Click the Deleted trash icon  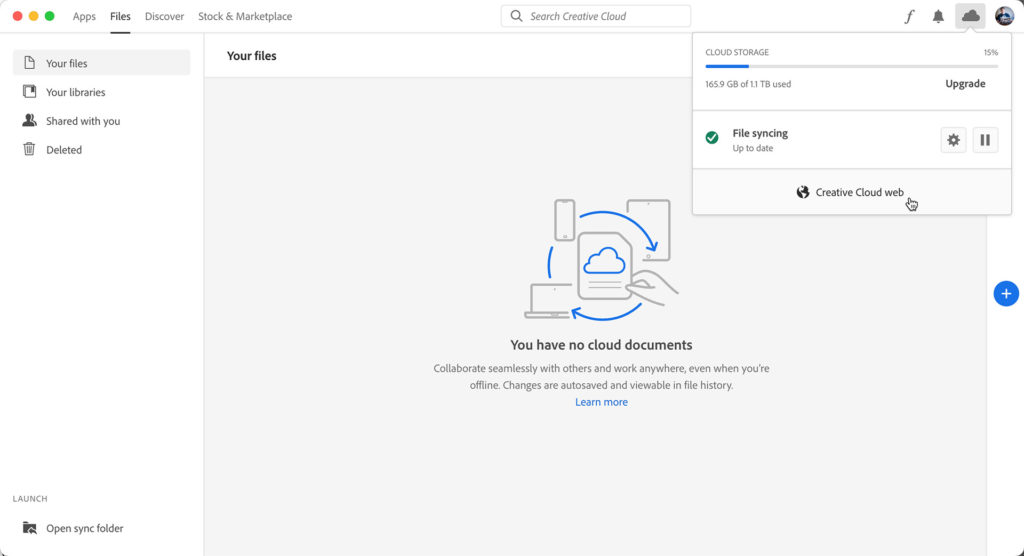29,149
